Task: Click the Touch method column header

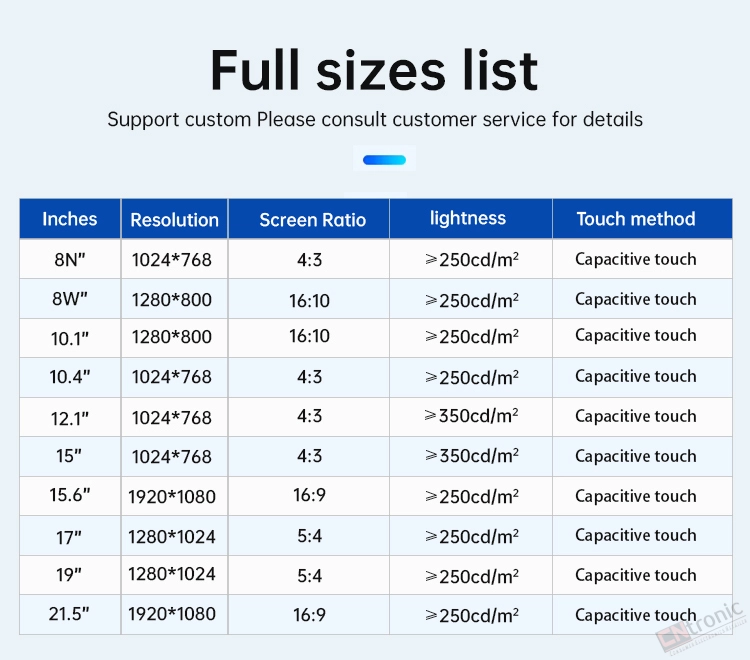Action: click(x=636, y=219)
